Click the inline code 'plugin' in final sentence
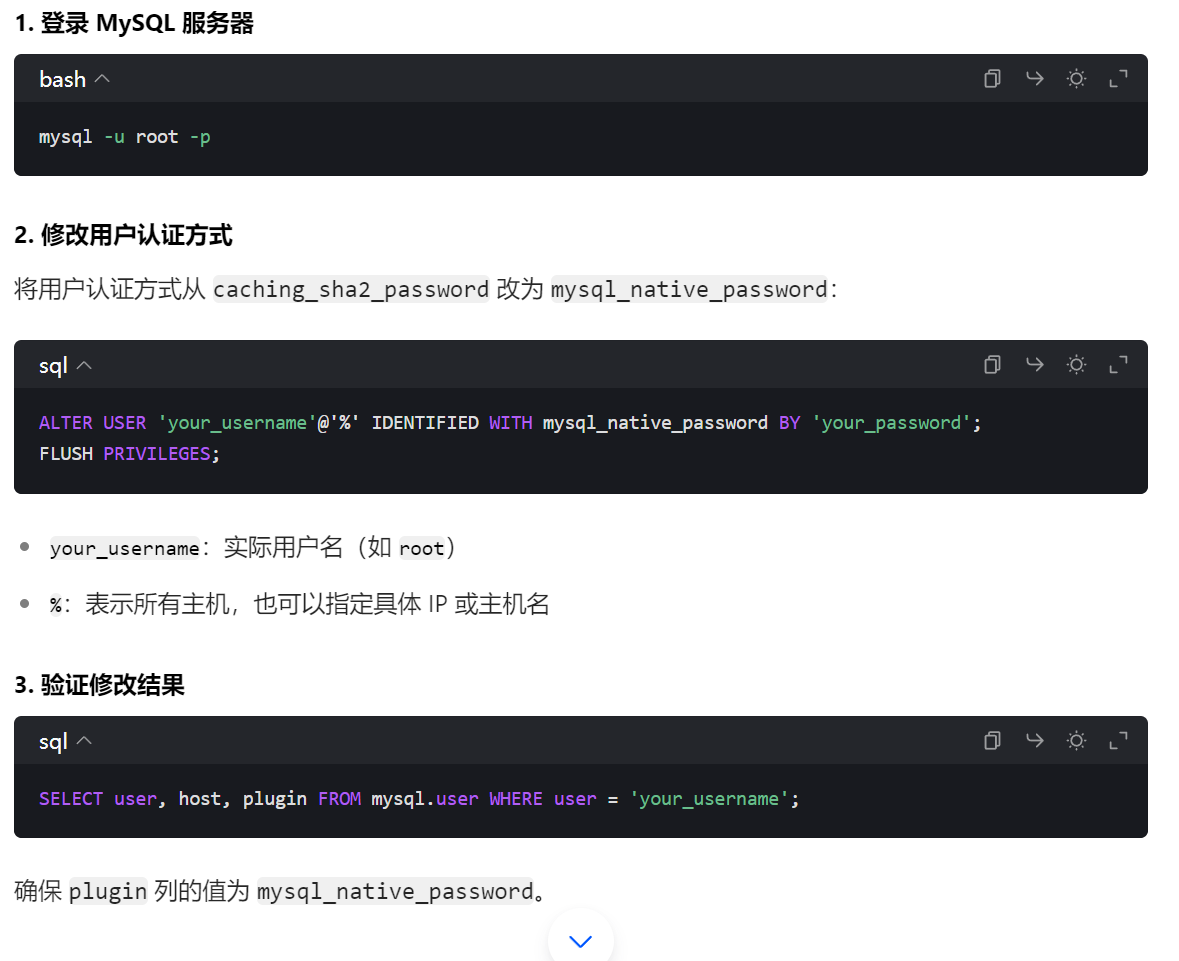Viewport: 1179px width, 961px height. point(108,891)
